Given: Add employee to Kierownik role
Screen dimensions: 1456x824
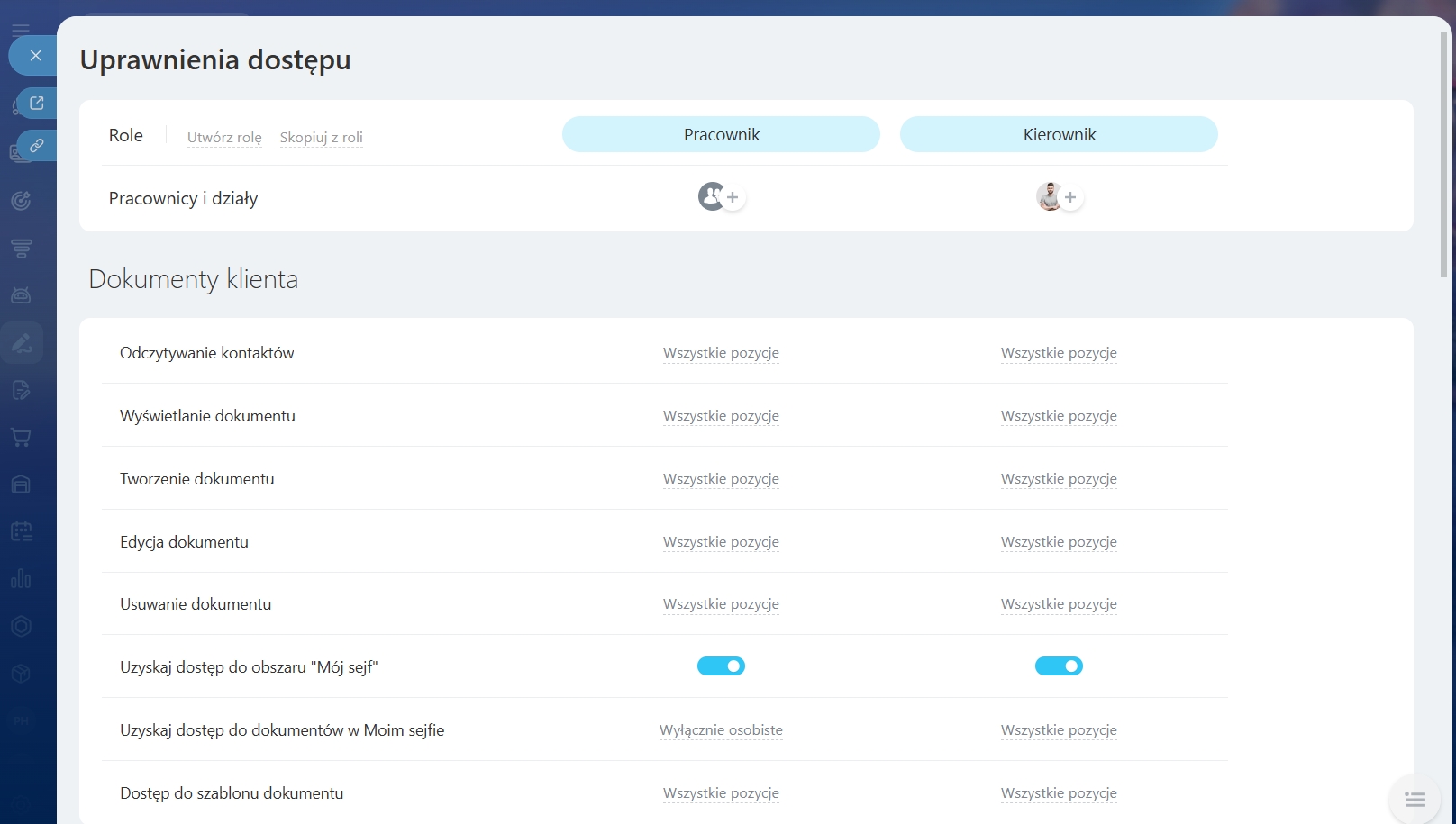Looking at the screenshot, I should [1070, 197].
